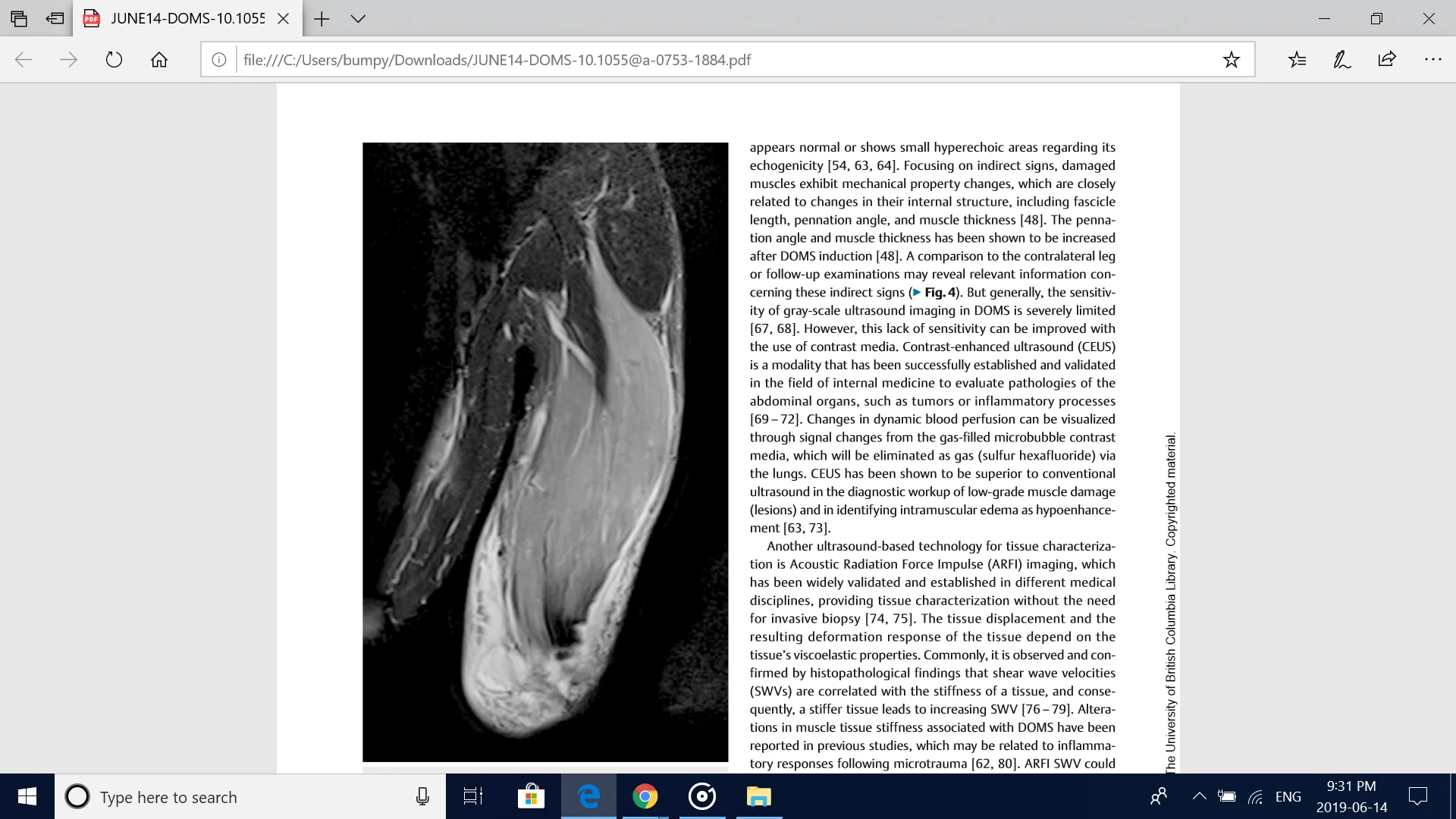Click the citation '[76 – 79]'
Viewport: 1456px width, 819px height.
click(x=1046, y=710)
